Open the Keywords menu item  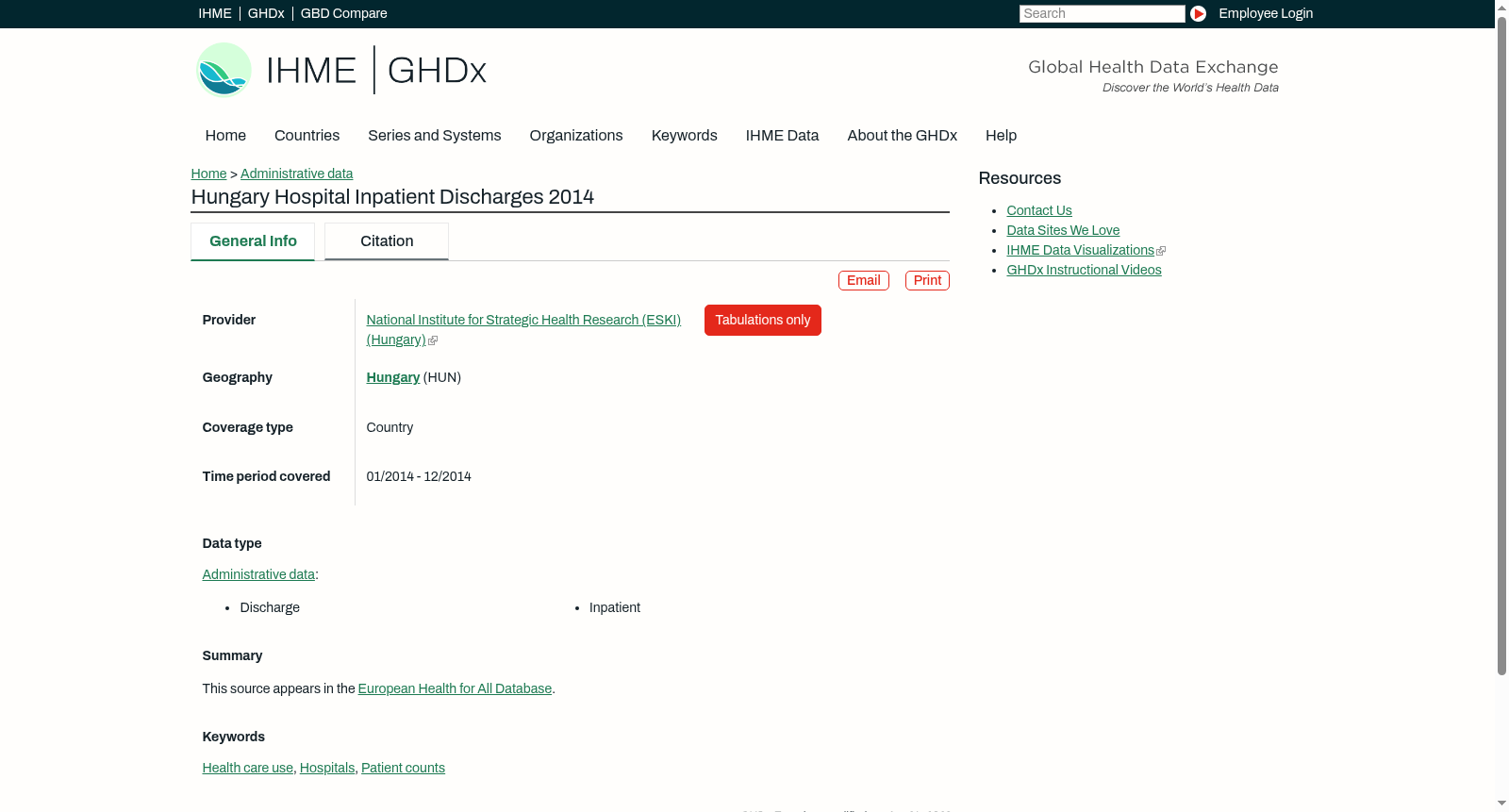point(685,136)
